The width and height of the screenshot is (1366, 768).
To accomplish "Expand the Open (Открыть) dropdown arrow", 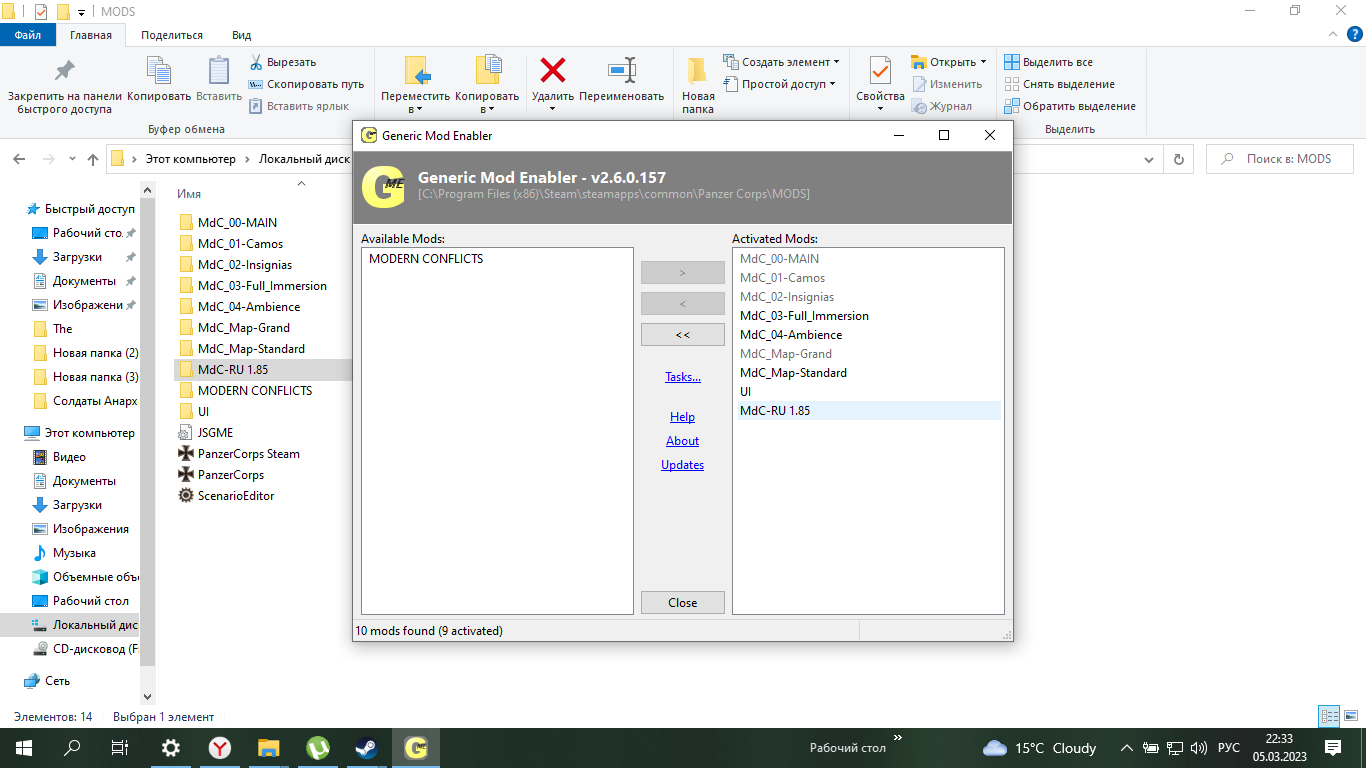I will pyautogui.click(x=983, y=62).
